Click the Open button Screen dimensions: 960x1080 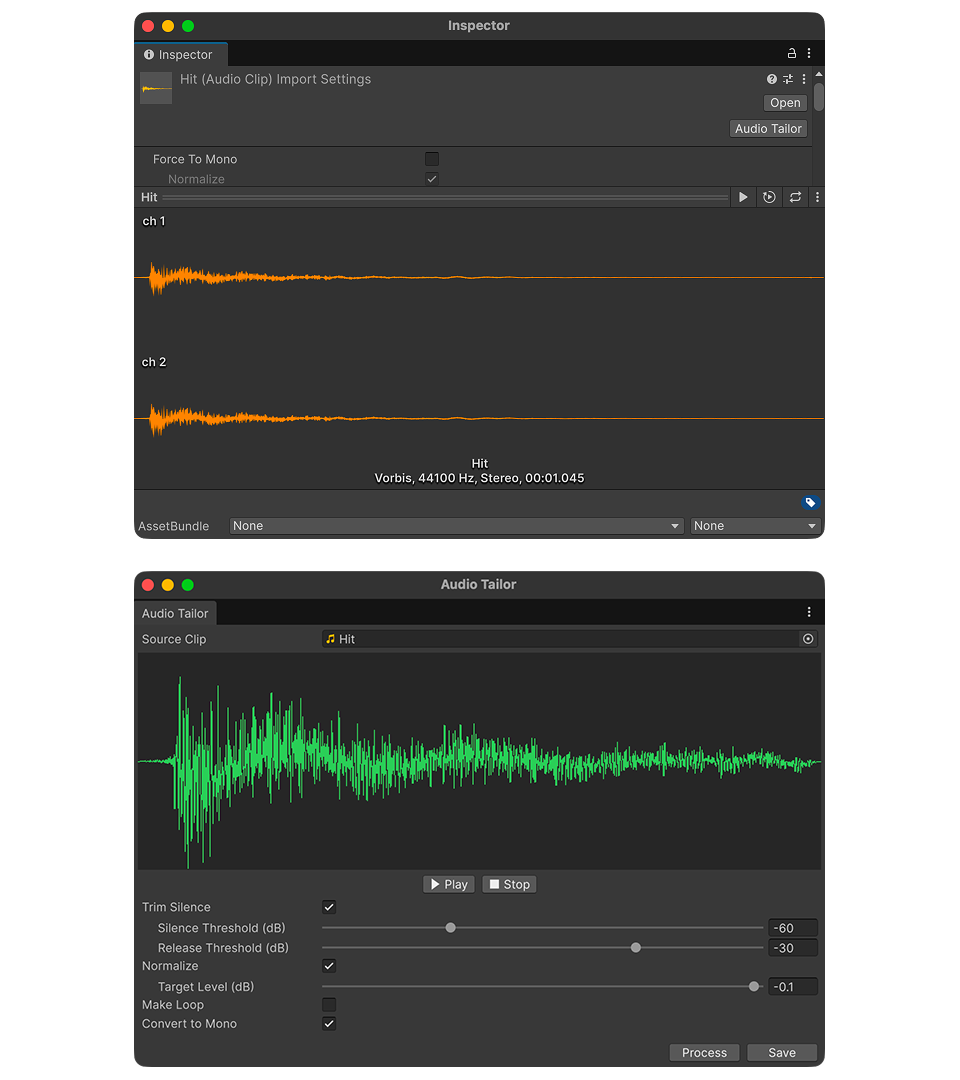(785, 103)
